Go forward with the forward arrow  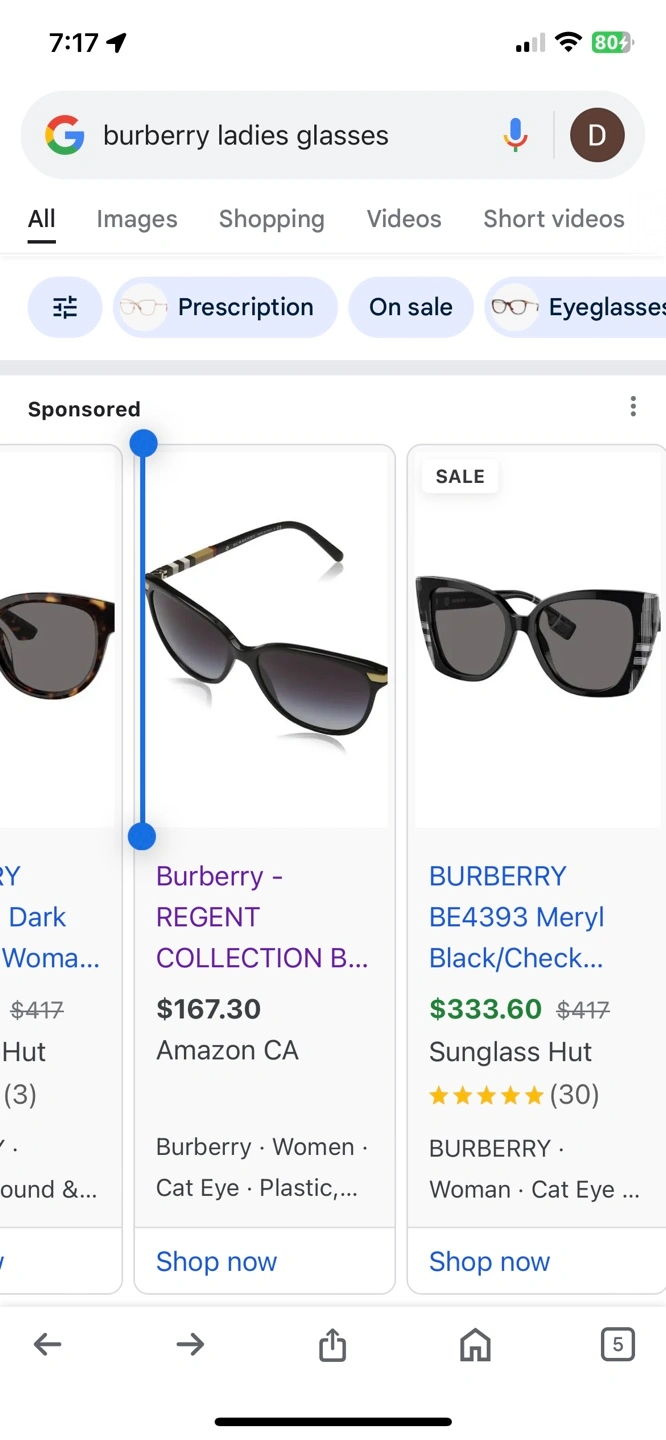click(190, 1345)
